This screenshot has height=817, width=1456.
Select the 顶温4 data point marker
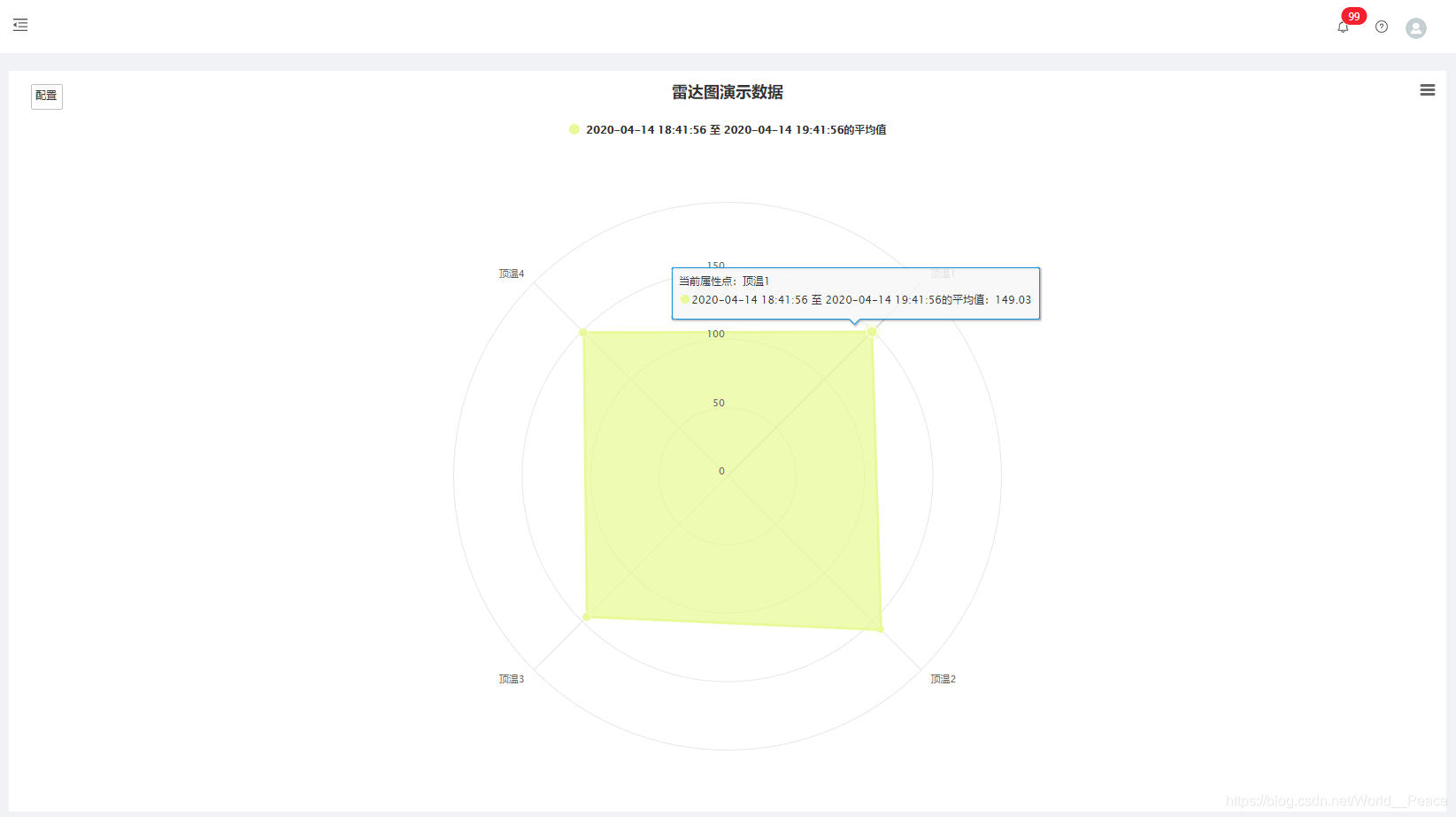coord(583,332)
